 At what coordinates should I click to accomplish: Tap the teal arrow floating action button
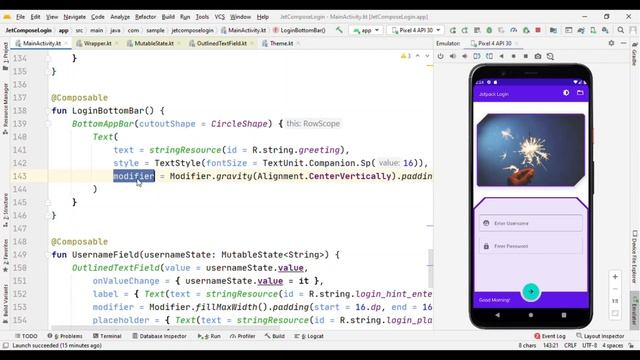tap(531, 291)
